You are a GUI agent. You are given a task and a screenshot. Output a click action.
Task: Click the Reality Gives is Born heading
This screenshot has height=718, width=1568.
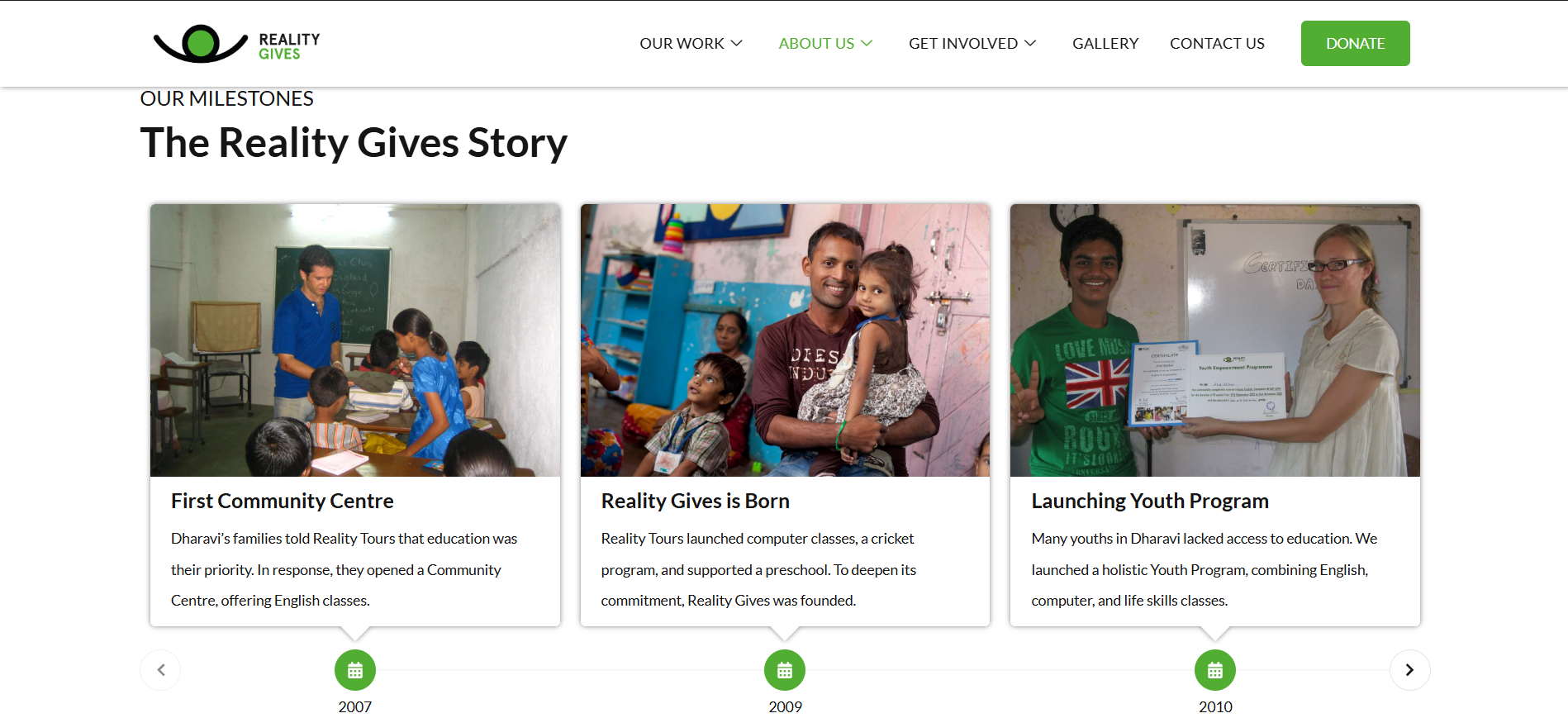[x=695, y=502]
